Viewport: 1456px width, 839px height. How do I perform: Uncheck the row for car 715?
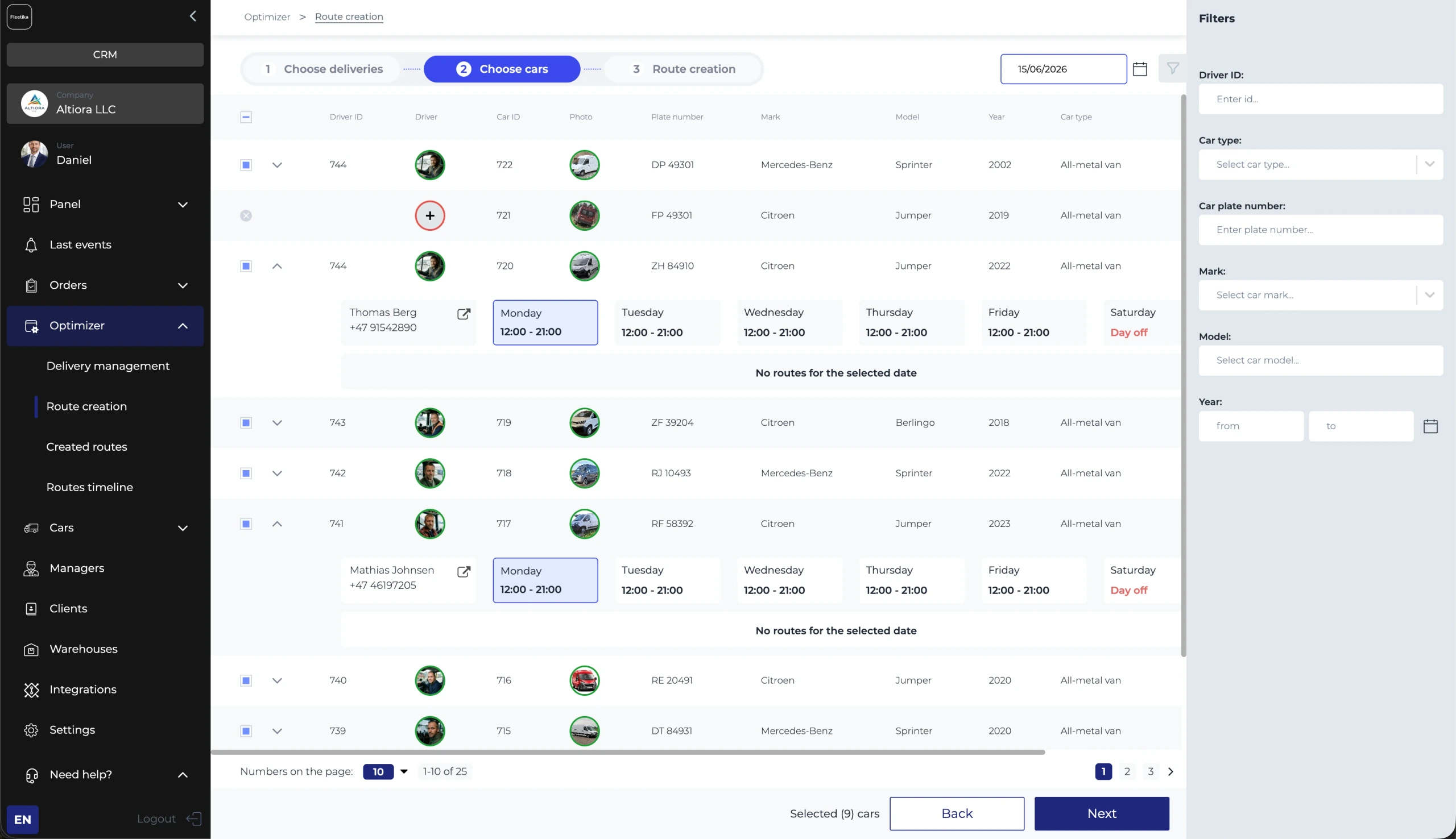(246, 731)
